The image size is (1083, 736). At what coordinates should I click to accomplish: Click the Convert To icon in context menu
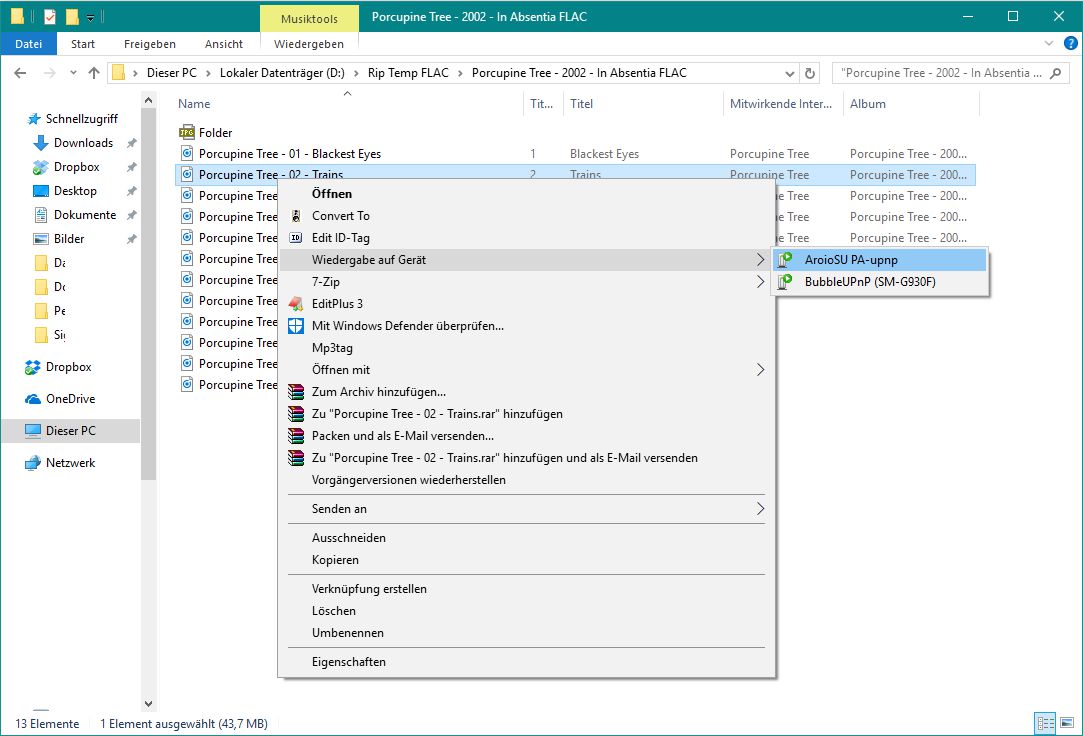click(x=296, y=216)
